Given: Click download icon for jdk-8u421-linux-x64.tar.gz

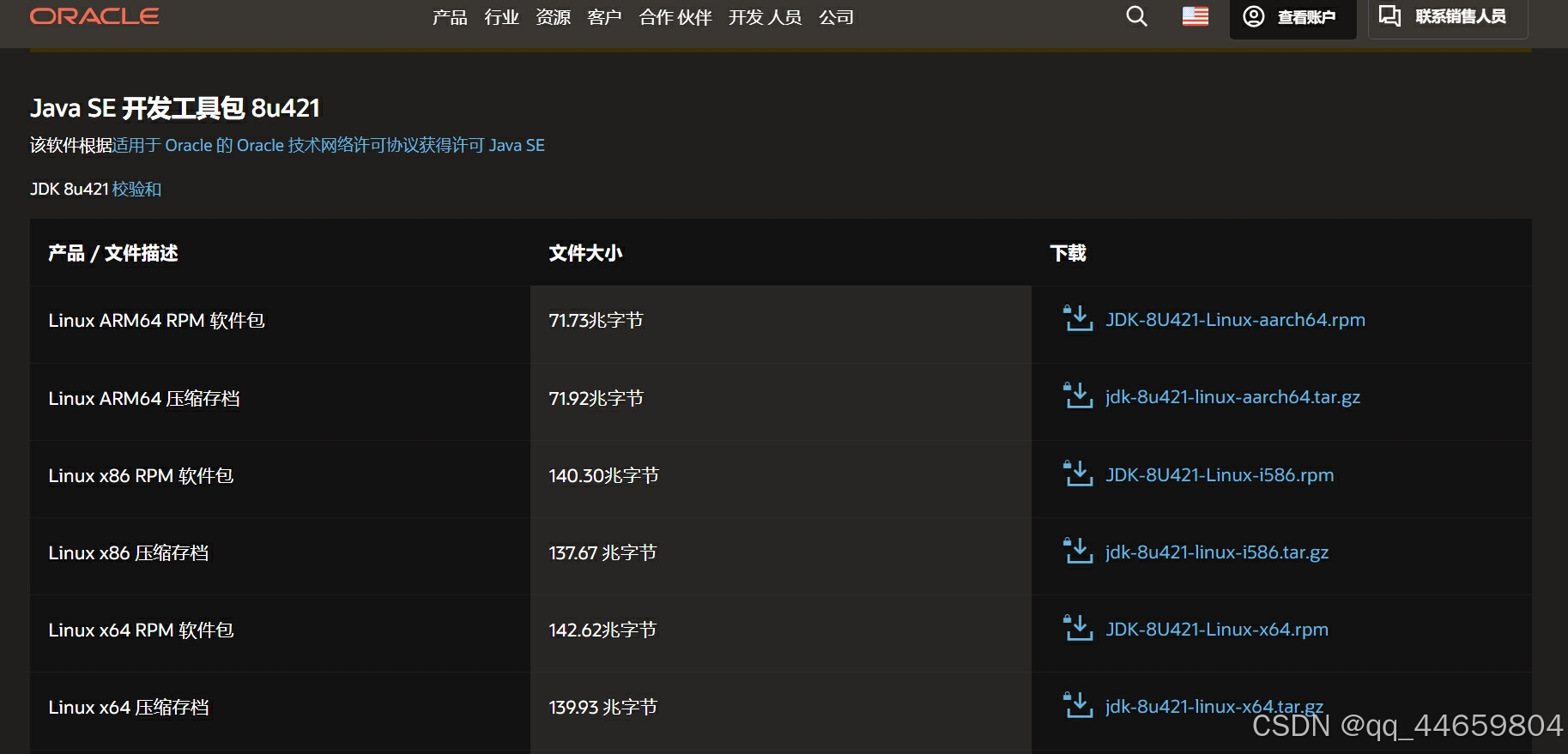Looking at the screenshot, I should [x=1078, y=705].
